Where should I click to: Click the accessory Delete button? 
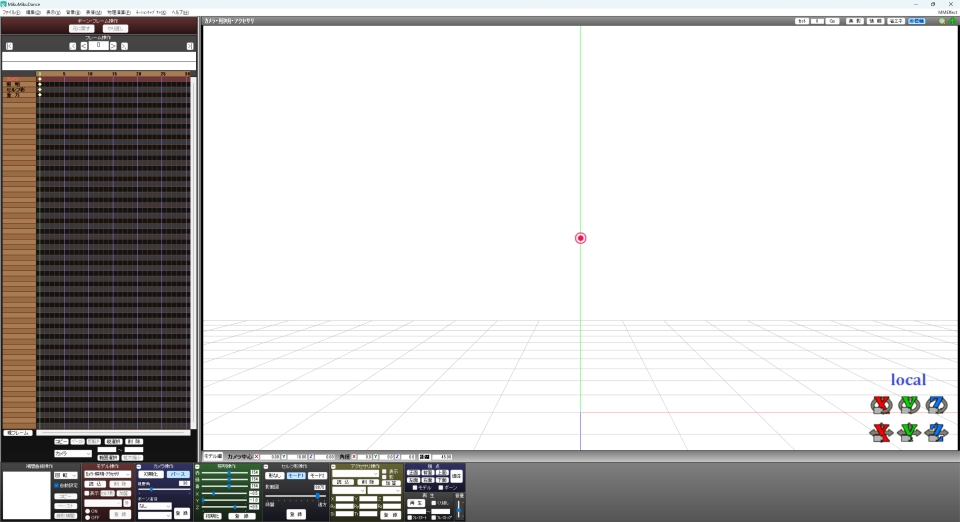coord(367,482)
